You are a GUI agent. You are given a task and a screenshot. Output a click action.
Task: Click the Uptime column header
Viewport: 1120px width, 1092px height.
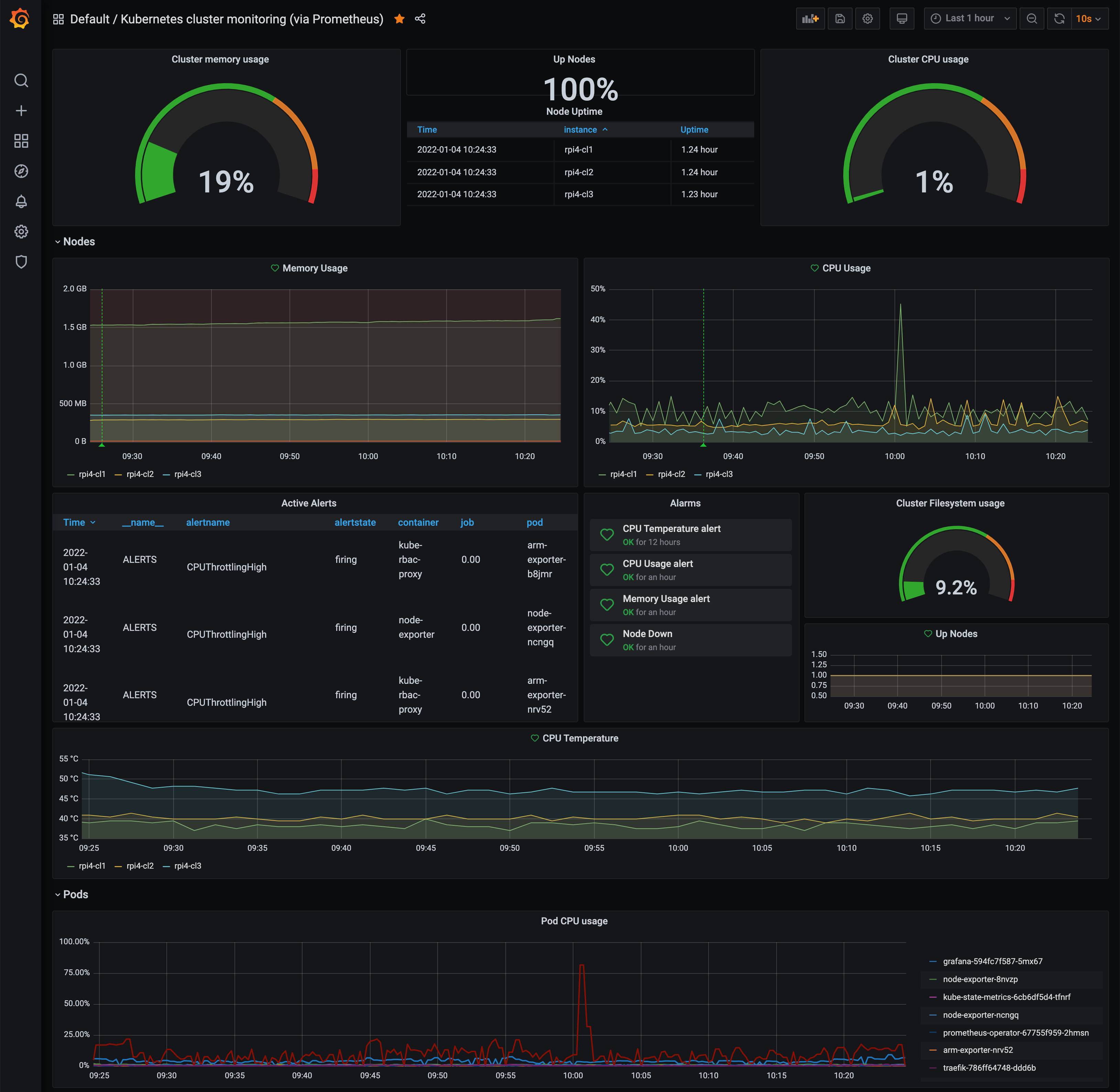[x=694, y=130]
